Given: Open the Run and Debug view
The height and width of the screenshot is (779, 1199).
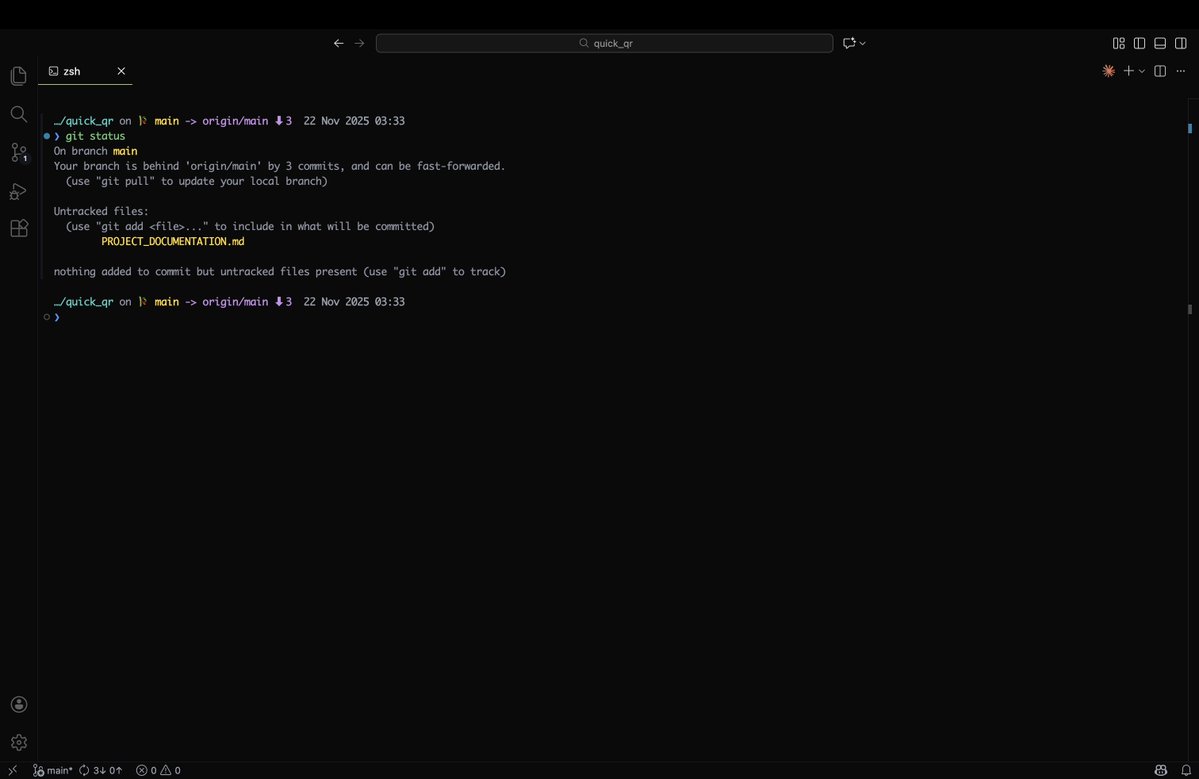Looking at the screenshot, I should click(x=18, y=190).
